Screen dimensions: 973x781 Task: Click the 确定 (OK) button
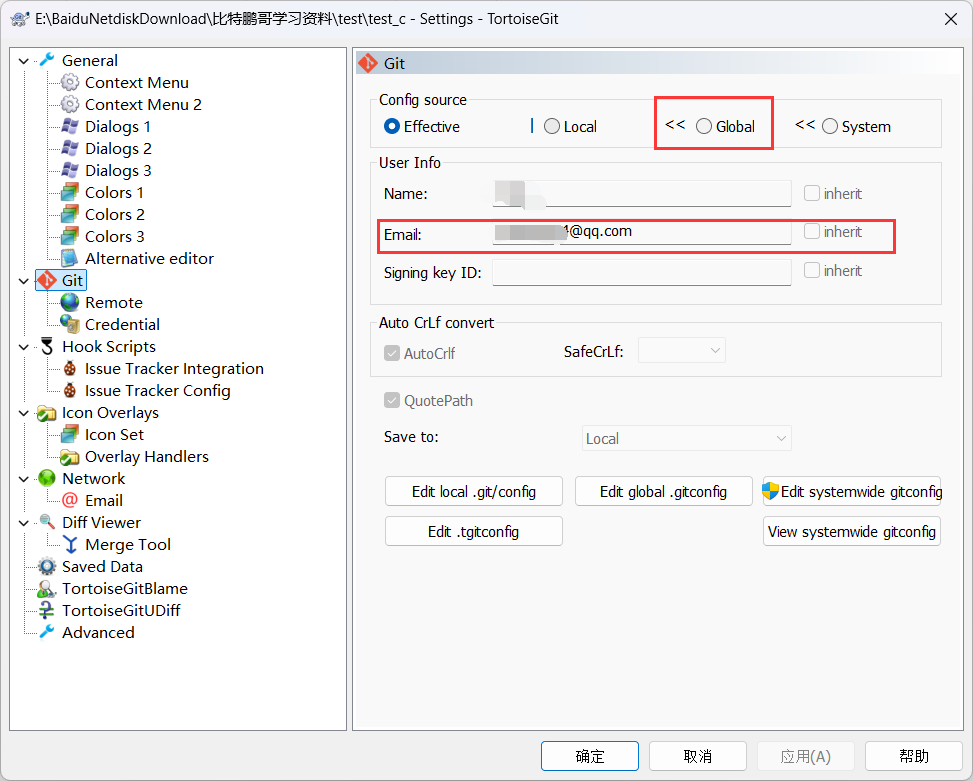click(590, 756)
